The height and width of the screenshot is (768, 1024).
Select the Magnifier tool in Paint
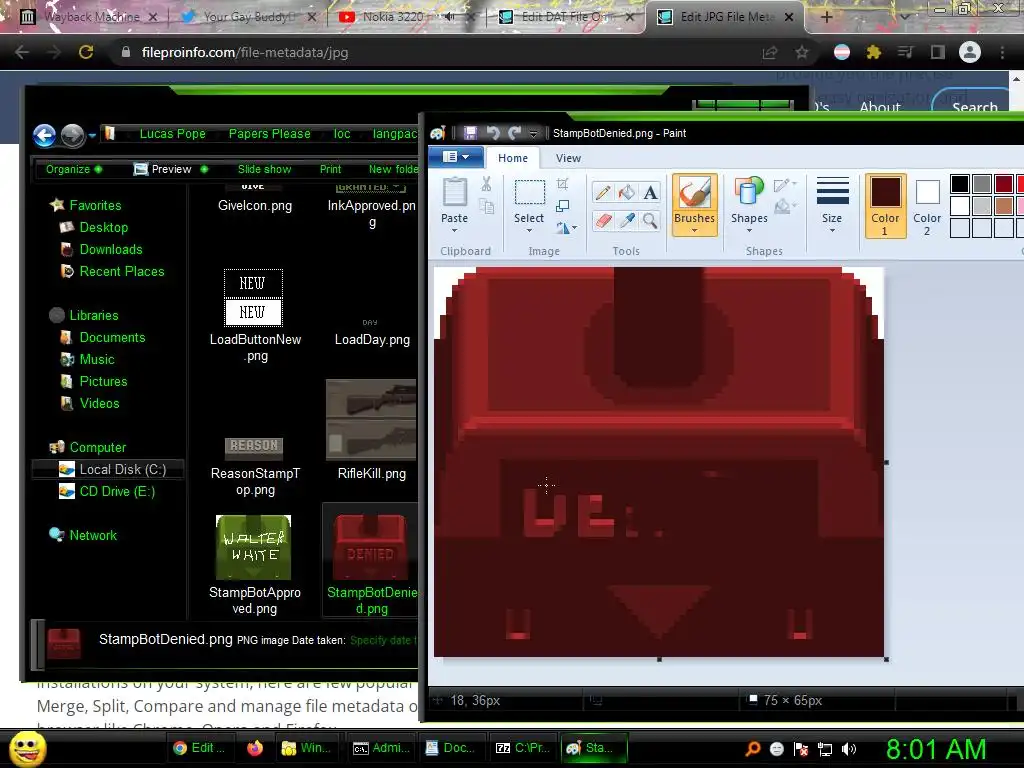pos(650,221)
